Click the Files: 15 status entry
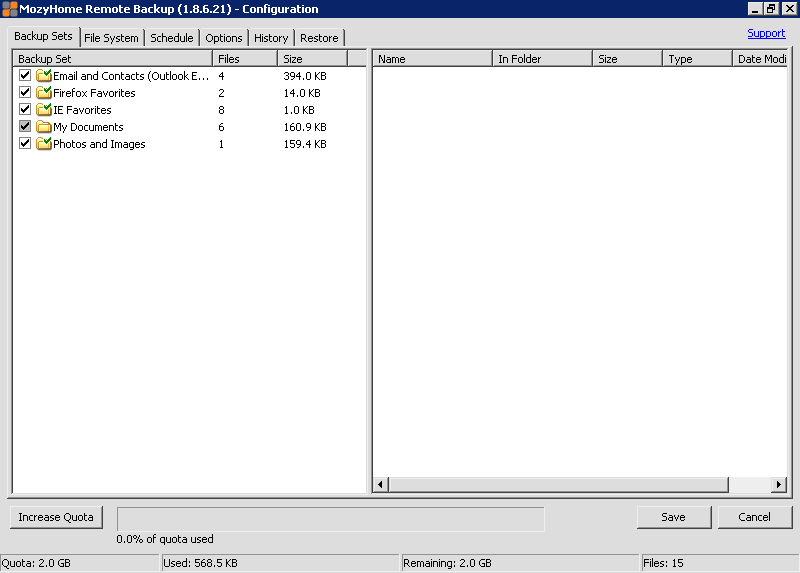800x573 pixels. pyautogui.click(x=720, y=563)
